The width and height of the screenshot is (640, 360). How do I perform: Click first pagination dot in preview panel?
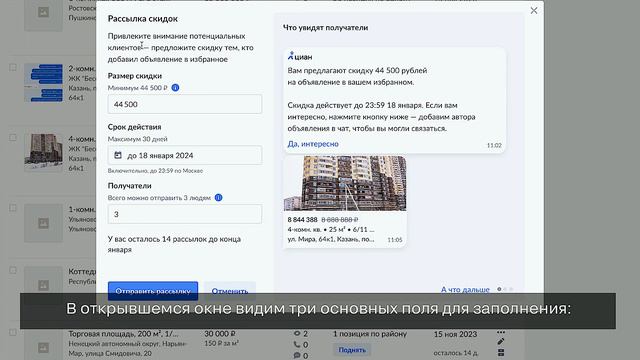[x=499, y=289]
